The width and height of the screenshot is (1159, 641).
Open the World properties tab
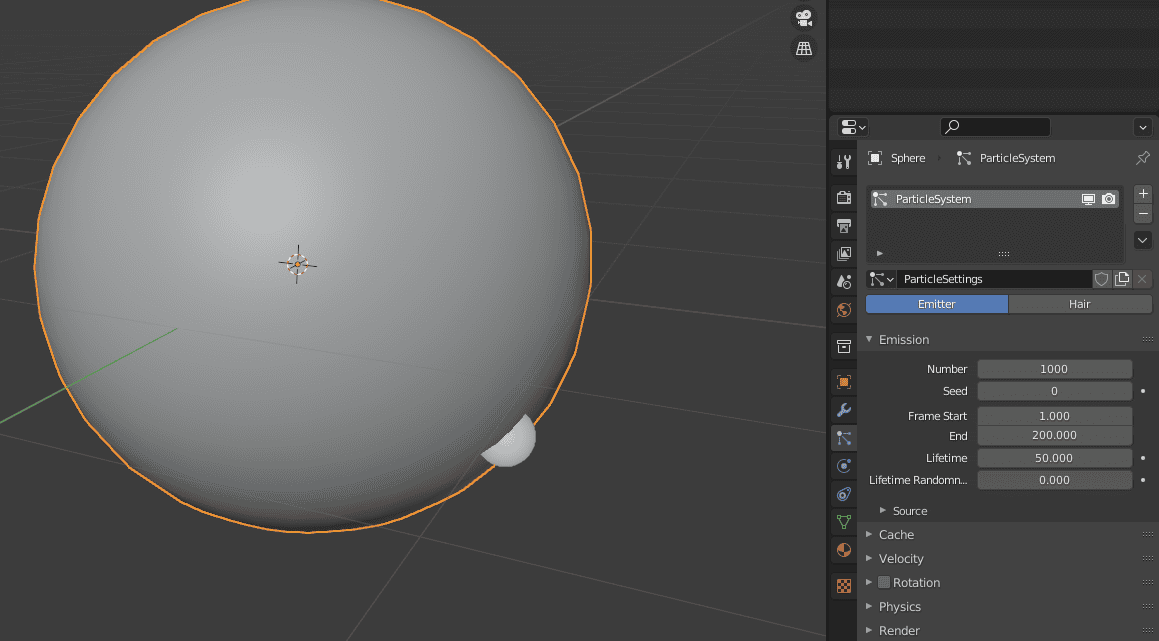tap(843, 310)
